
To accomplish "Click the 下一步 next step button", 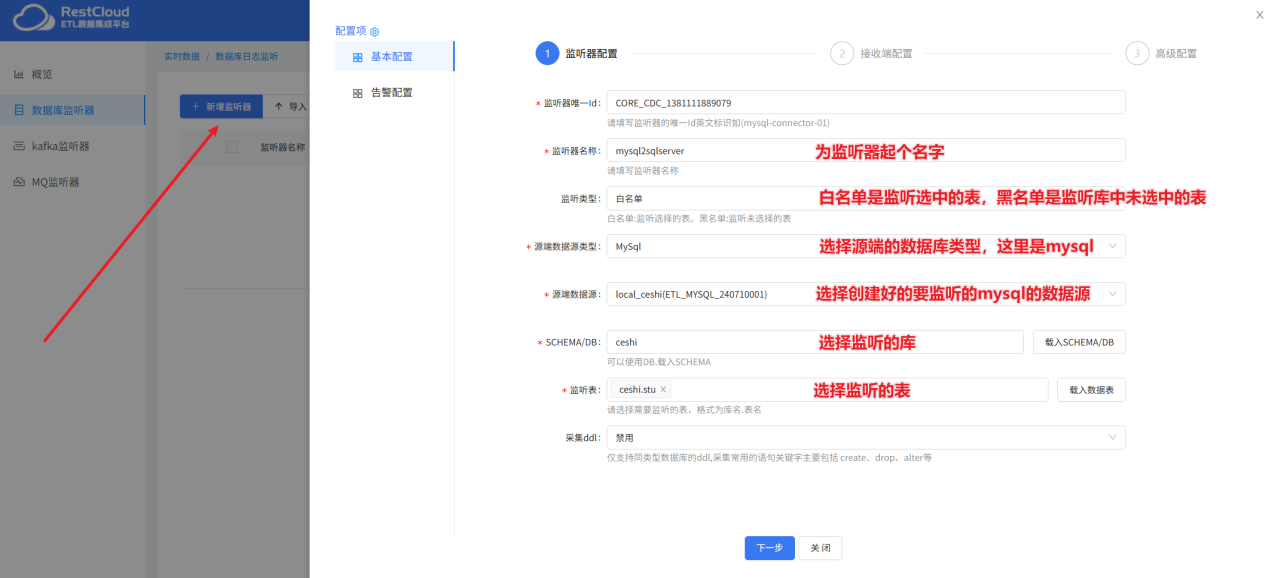I will coord(769,548).
